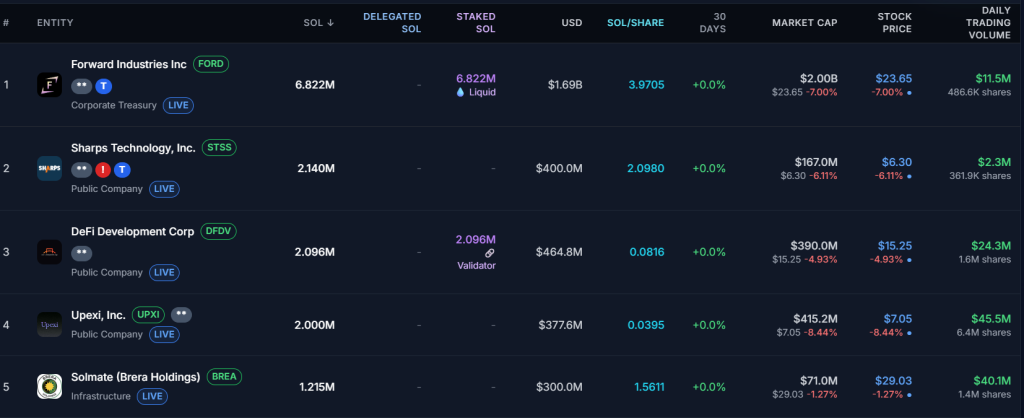Click the blue T badge under Sharps Technology
This screenshot has width=1024, height=418.
coord(121,169)
